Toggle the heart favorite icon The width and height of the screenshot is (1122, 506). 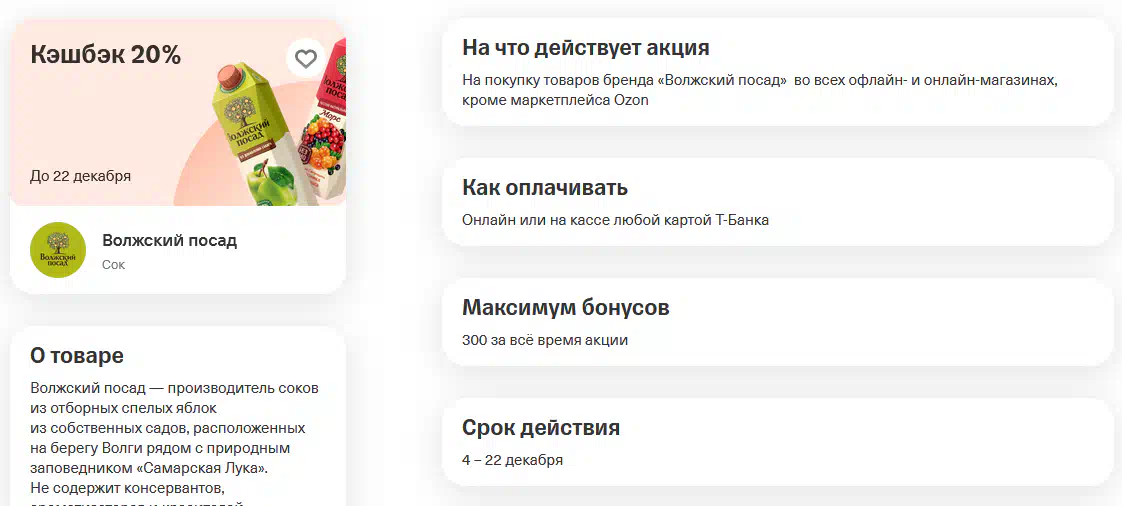pos(306,59)
